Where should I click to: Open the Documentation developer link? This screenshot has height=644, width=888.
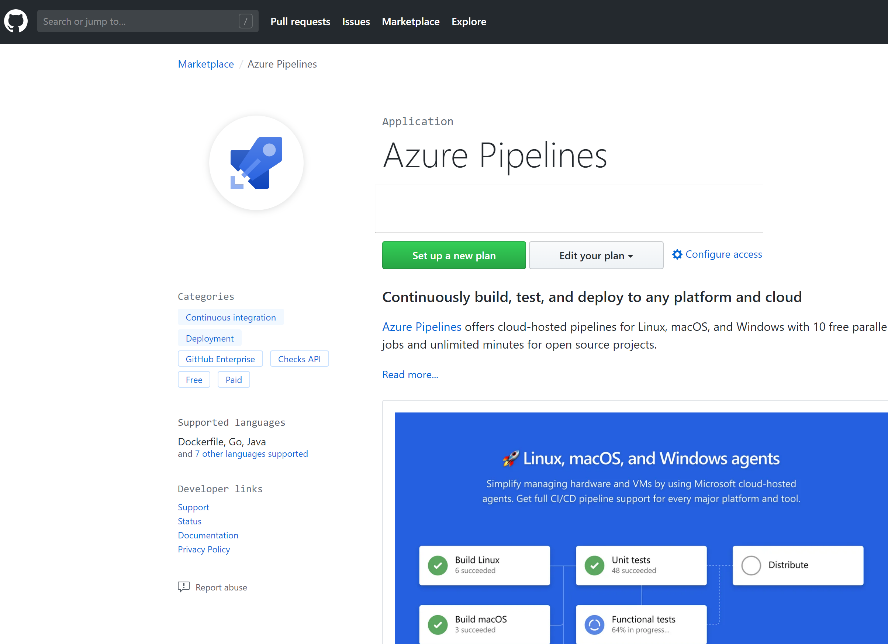tap(208, 535)
